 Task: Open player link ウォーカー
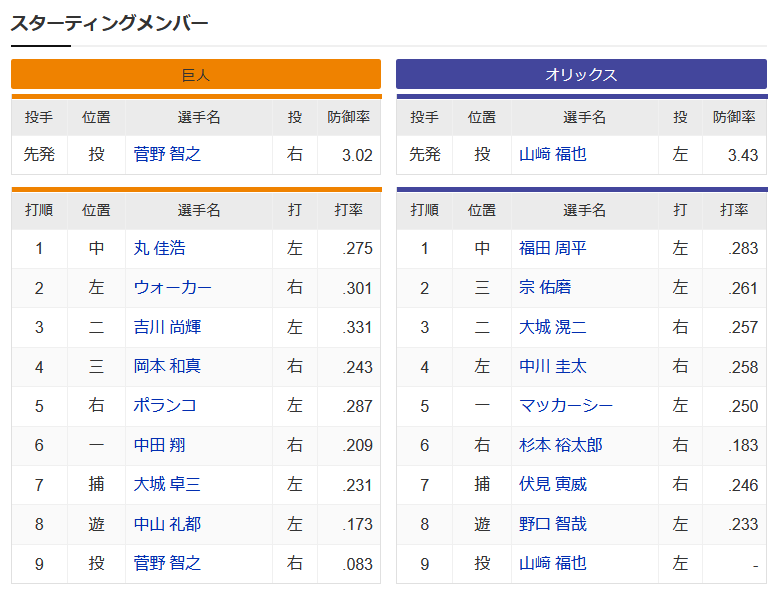point(173,287)
